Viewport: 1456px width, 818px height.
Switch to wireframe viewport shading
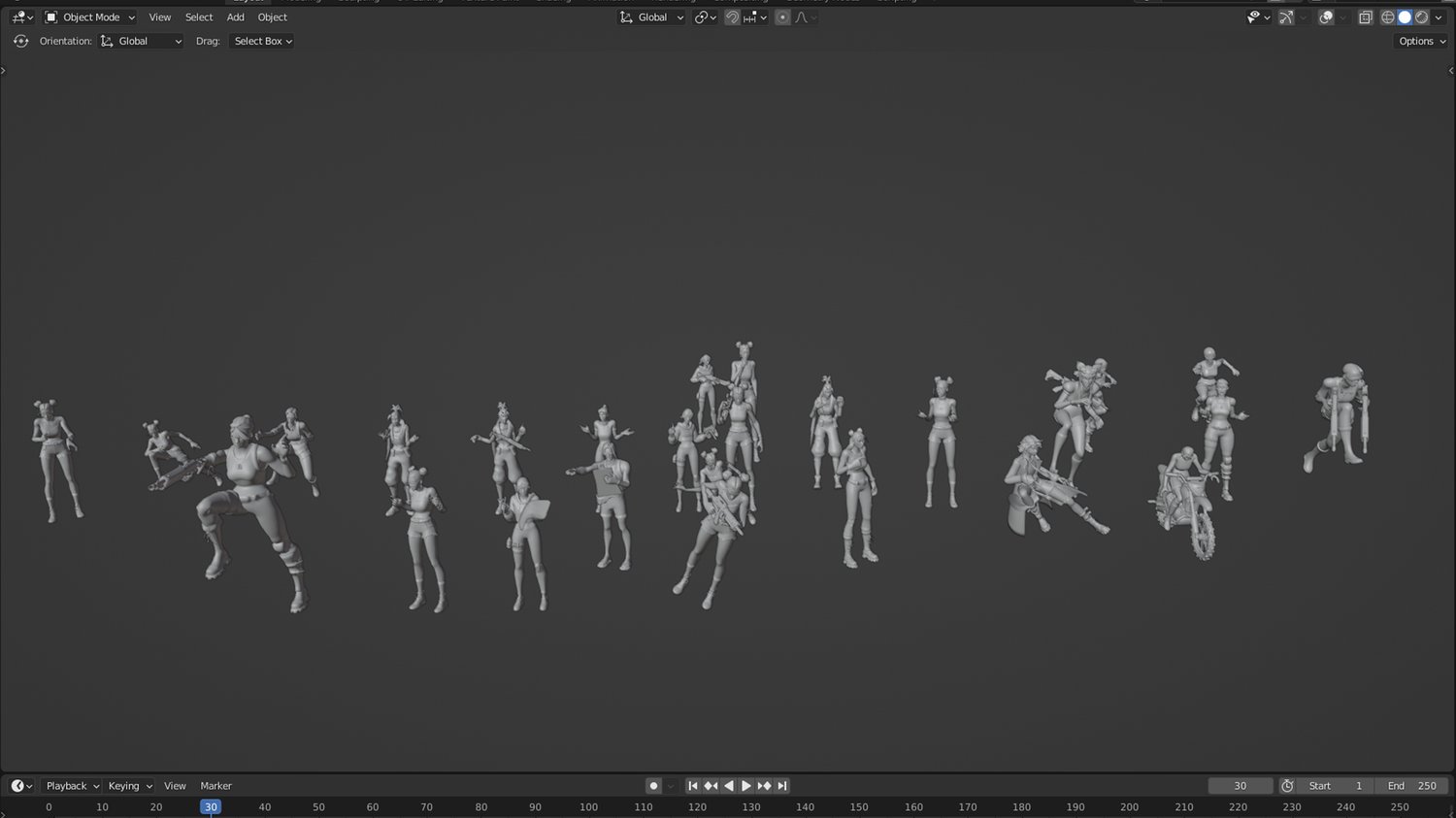[1388, 17]
